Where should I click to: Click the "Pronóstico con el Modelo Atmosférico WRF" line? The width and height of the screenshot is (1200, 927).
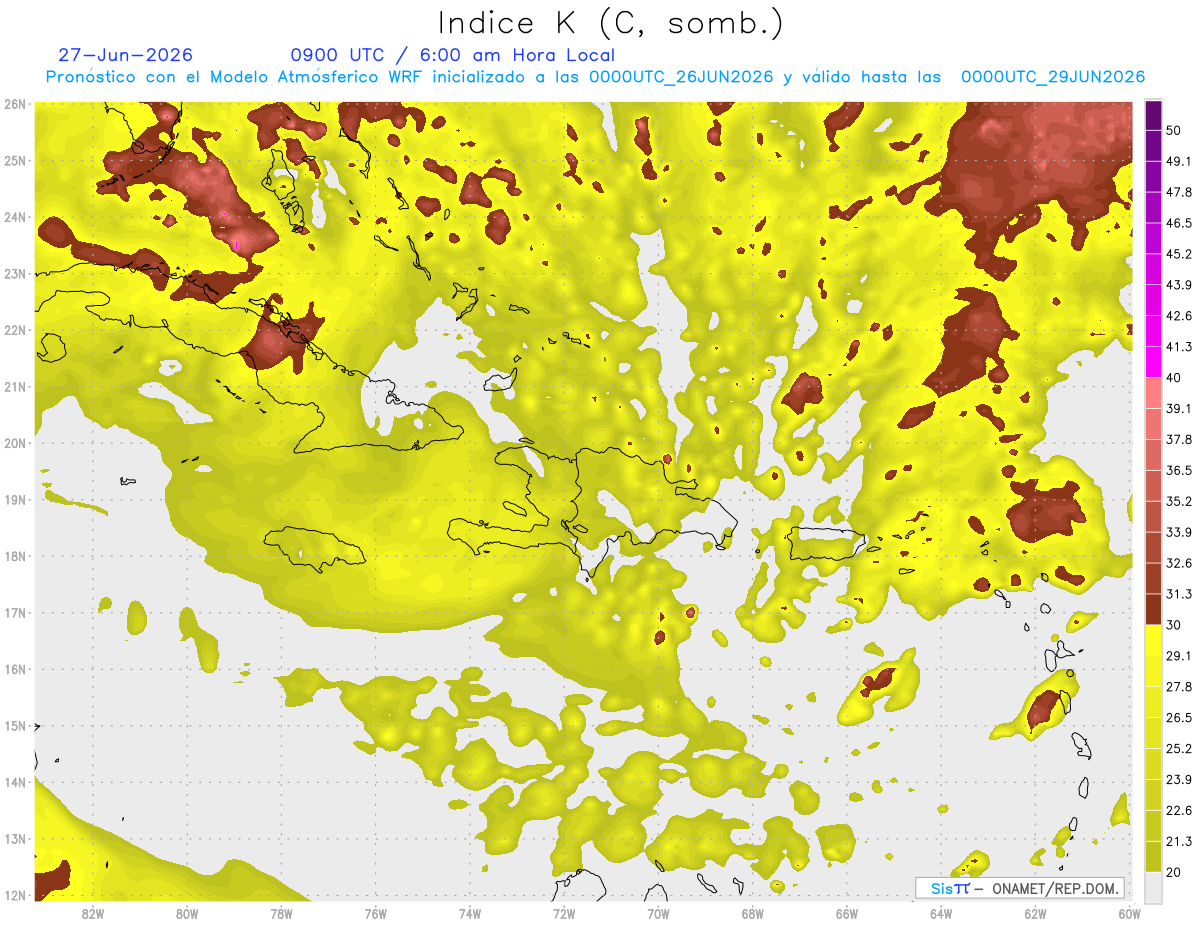pyautogui.click(x=595, y=77)
